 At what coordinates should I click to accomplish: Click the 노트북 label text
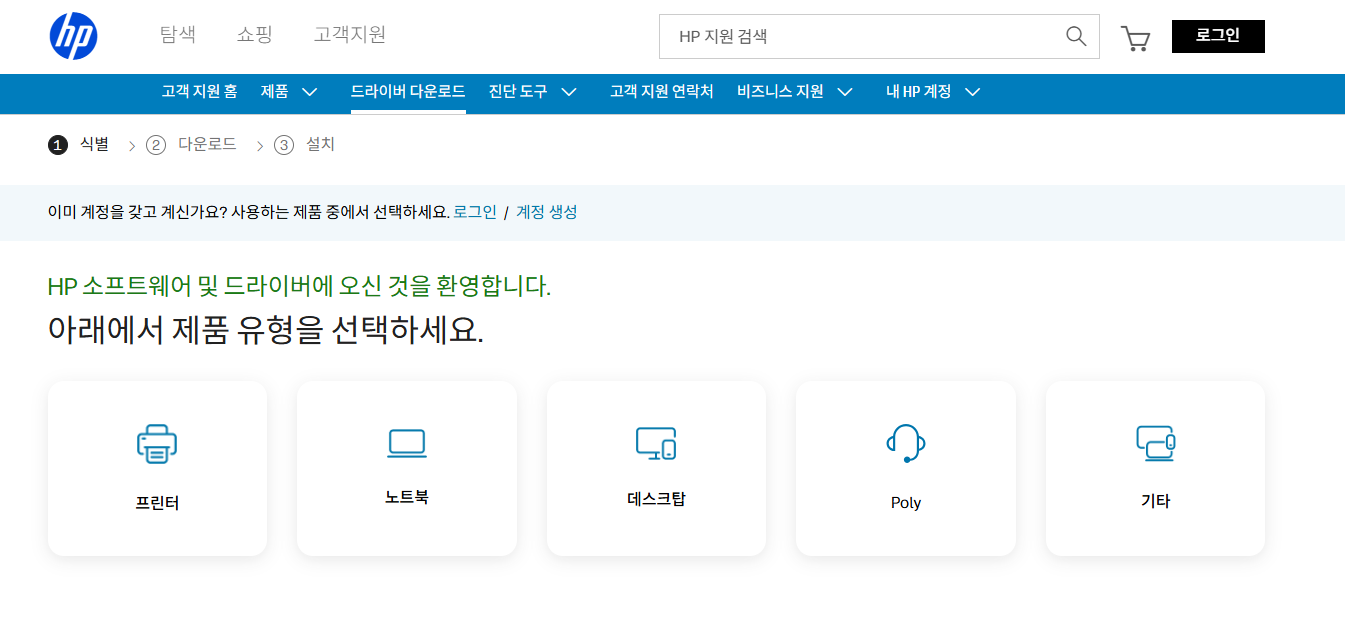(x=407, y=497)
